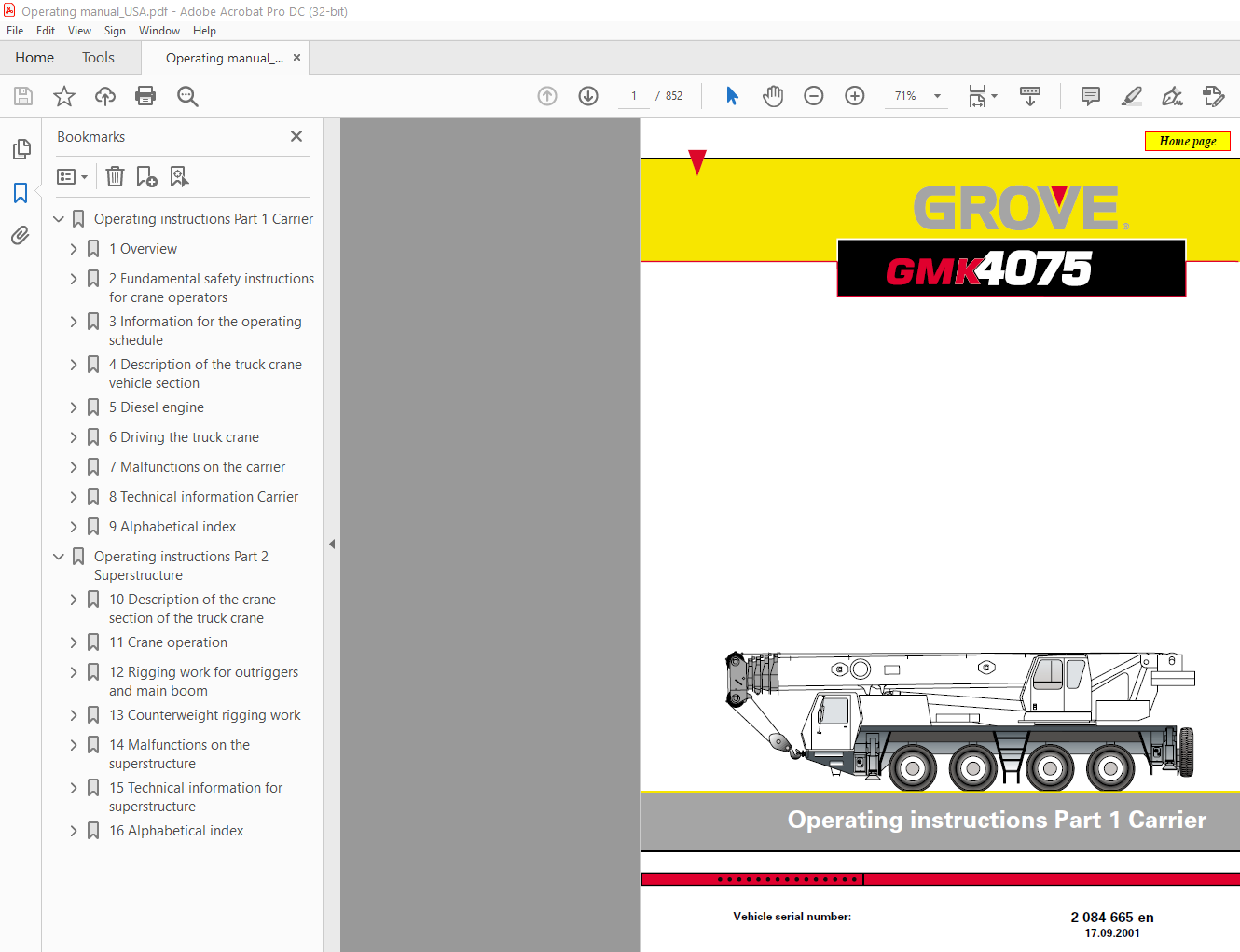Open the Find text magnifier tool

187,96
